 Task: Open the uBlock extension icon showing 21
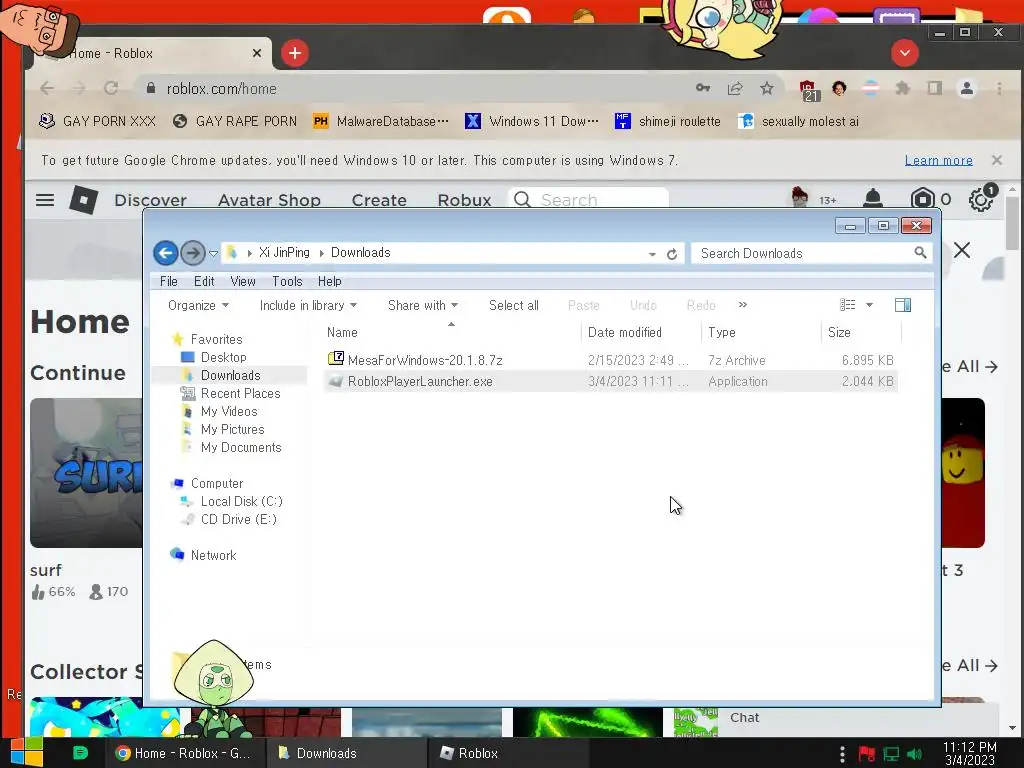pyautogui.click(x=808, y=89)
